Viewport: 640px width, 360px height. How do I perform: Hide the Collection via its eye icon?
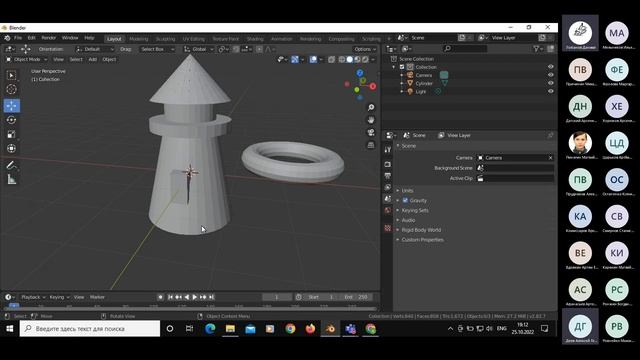point(550,67)
